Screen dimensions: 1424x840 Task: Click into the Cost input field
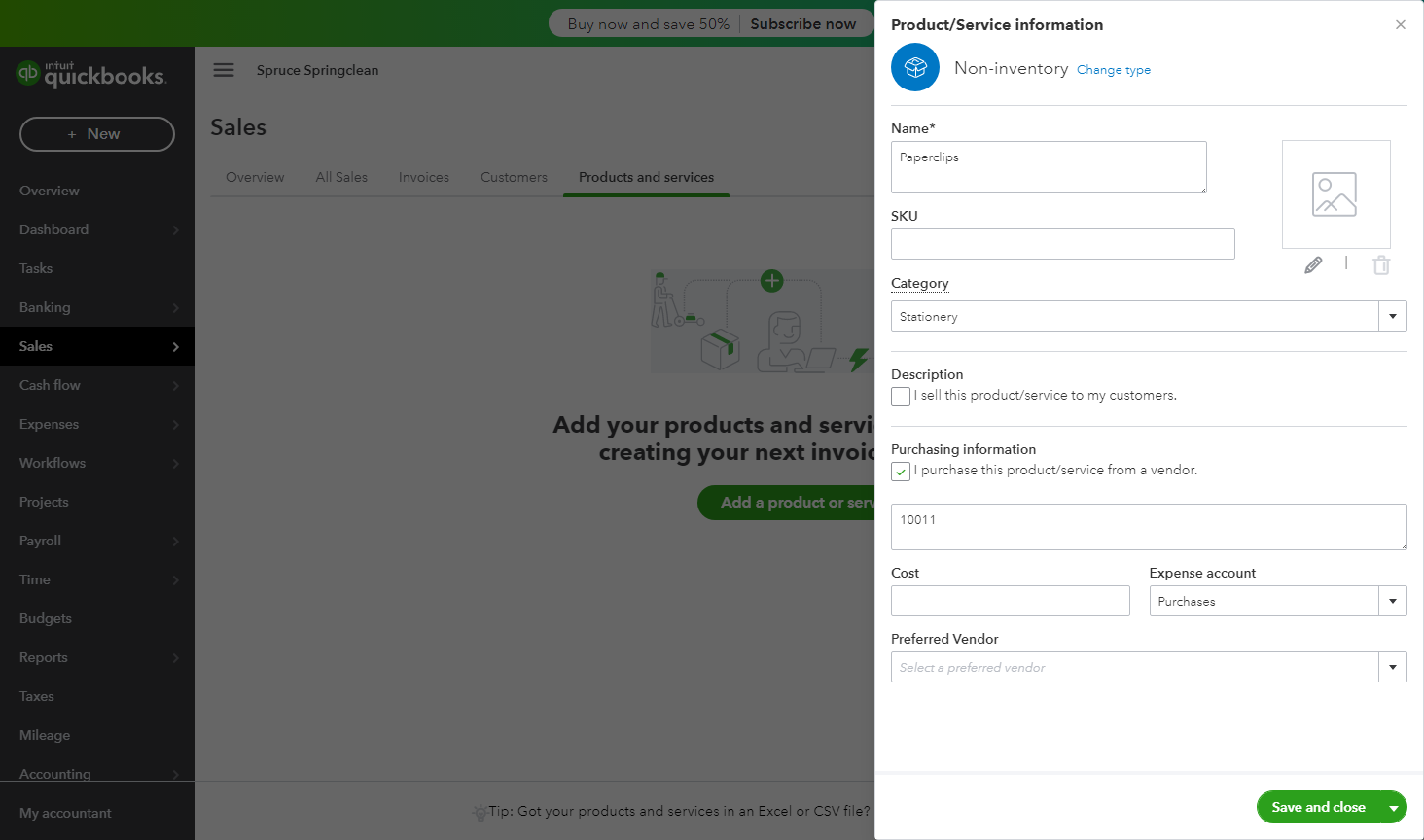pos(1010,601)
